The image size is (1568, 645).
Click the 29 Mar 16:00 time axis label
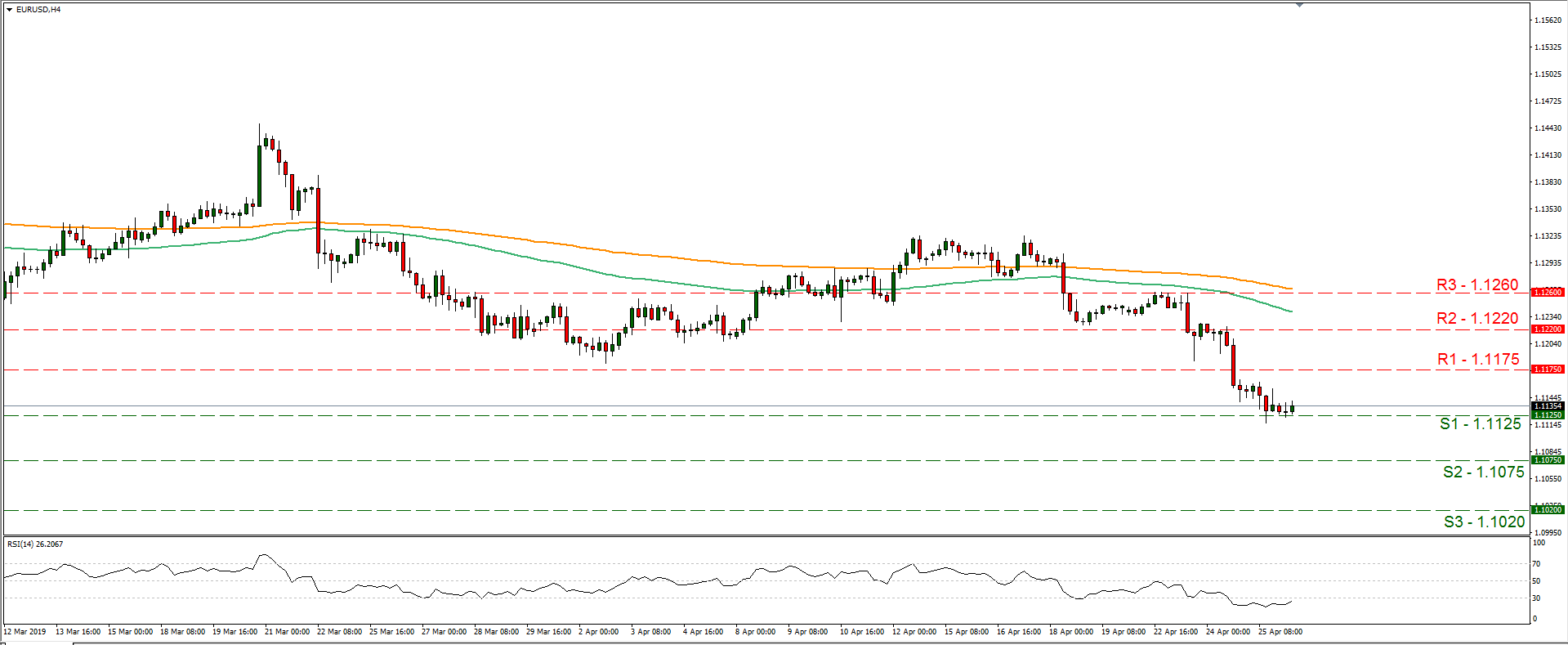(549, 632)
